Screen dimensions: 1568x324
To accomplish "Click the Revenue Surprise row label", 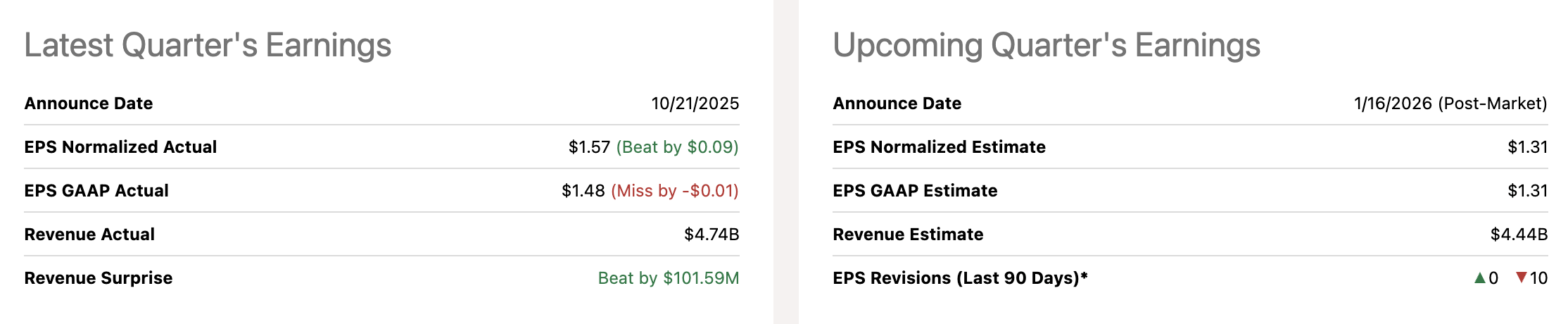I will click(x=99, y=278).
